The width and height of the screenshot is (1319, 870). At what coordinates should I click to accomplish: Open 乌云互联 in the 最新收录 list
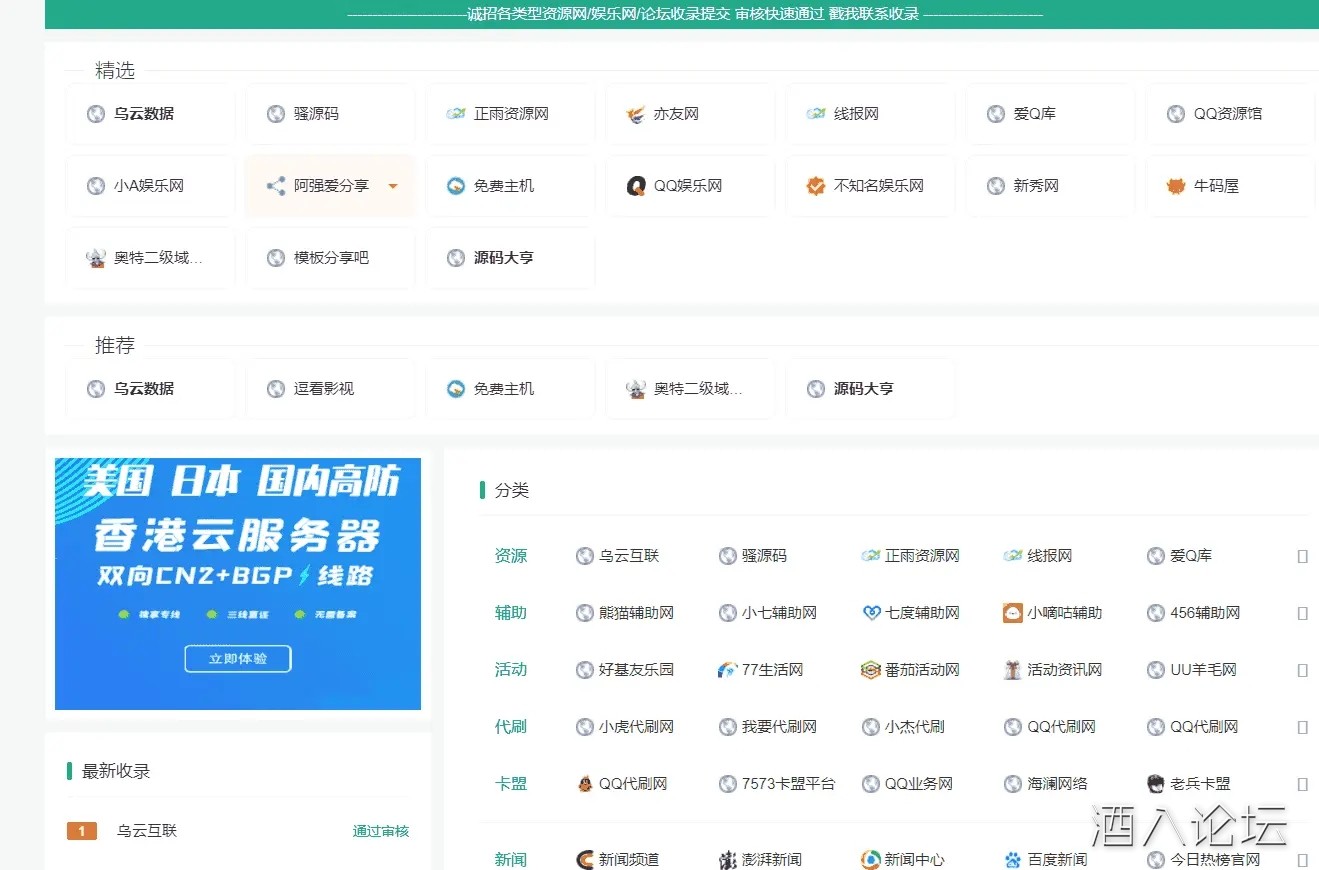(x=147, y=831)
